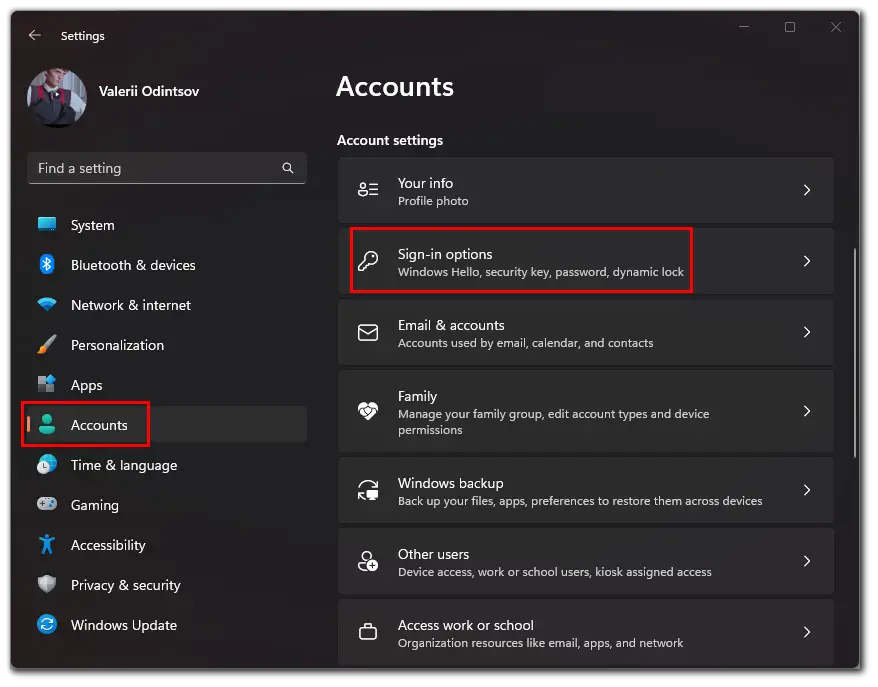Click the Email & accounts envelope icon
Image resolution: width=878 pixels, height=687 pixels.
pyautogui.click(x=368, y=332)
